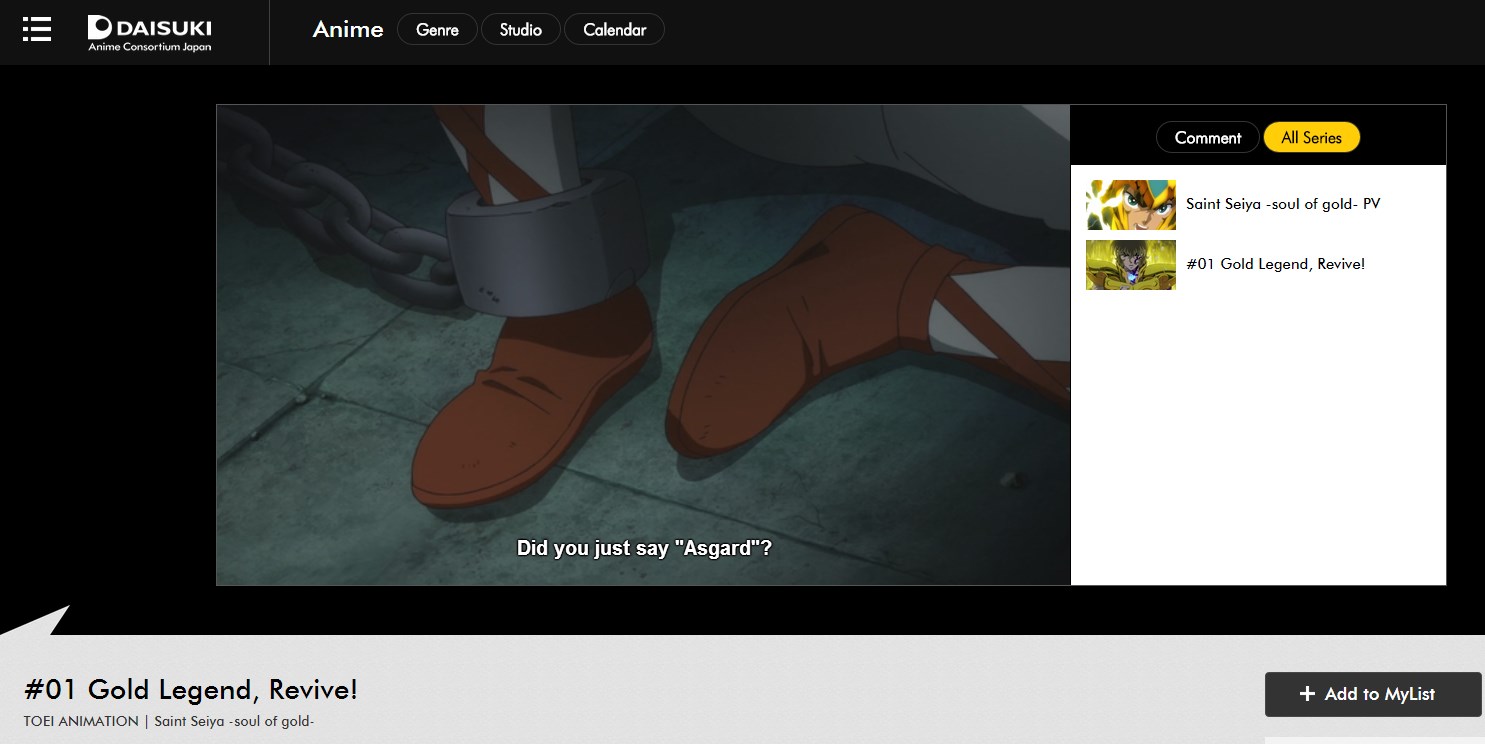The height and width of the screenshot is (744, 1485).
Task: Click the video player area
Action: coord(643,345)
